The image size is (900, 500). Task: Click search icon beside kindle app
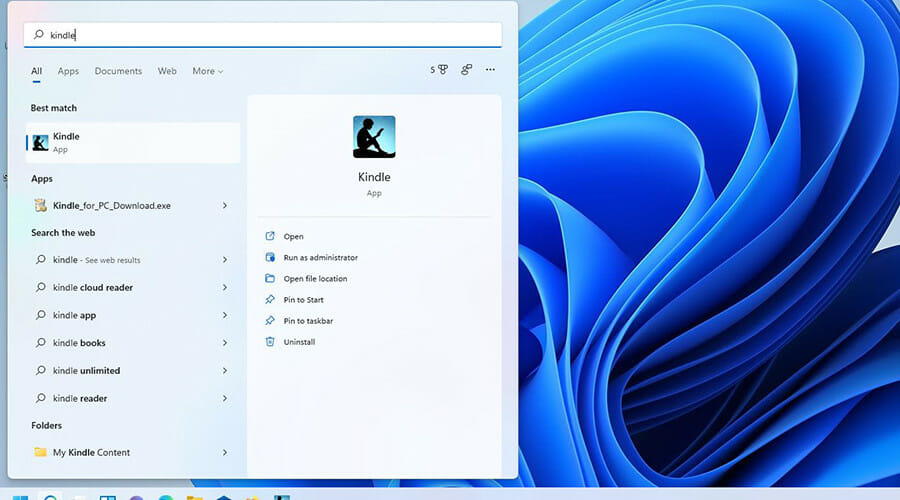[x=40, y=315]
